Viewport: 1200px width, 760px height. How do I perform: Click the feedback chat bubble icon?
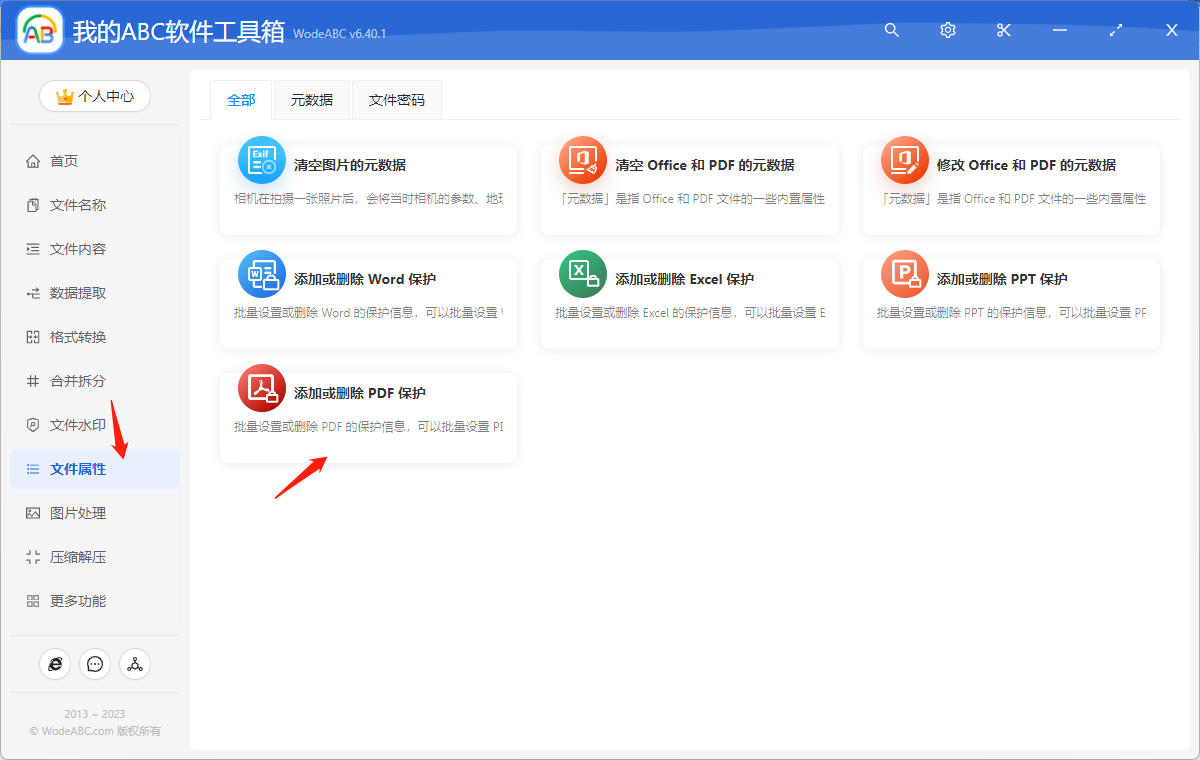click(x=95, y=664)
